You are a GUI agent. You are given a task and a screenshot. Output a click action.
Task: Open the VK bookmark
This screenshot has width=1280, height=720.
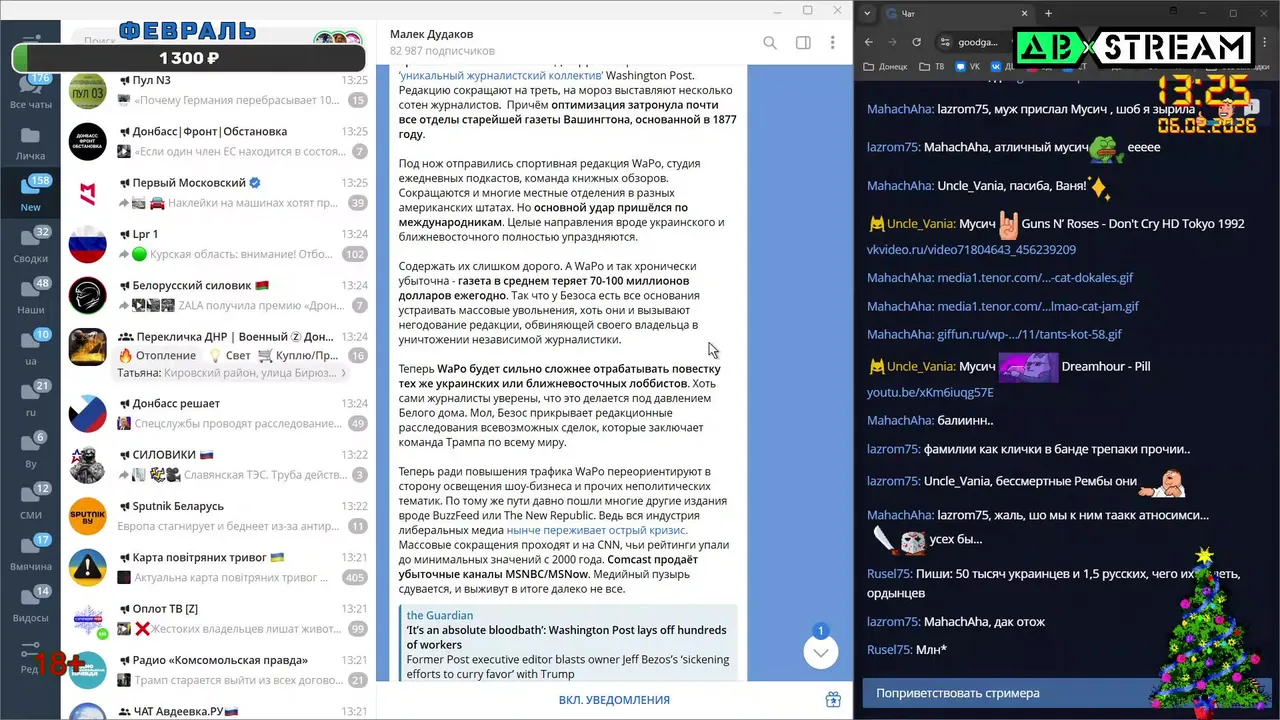[966, 67]
